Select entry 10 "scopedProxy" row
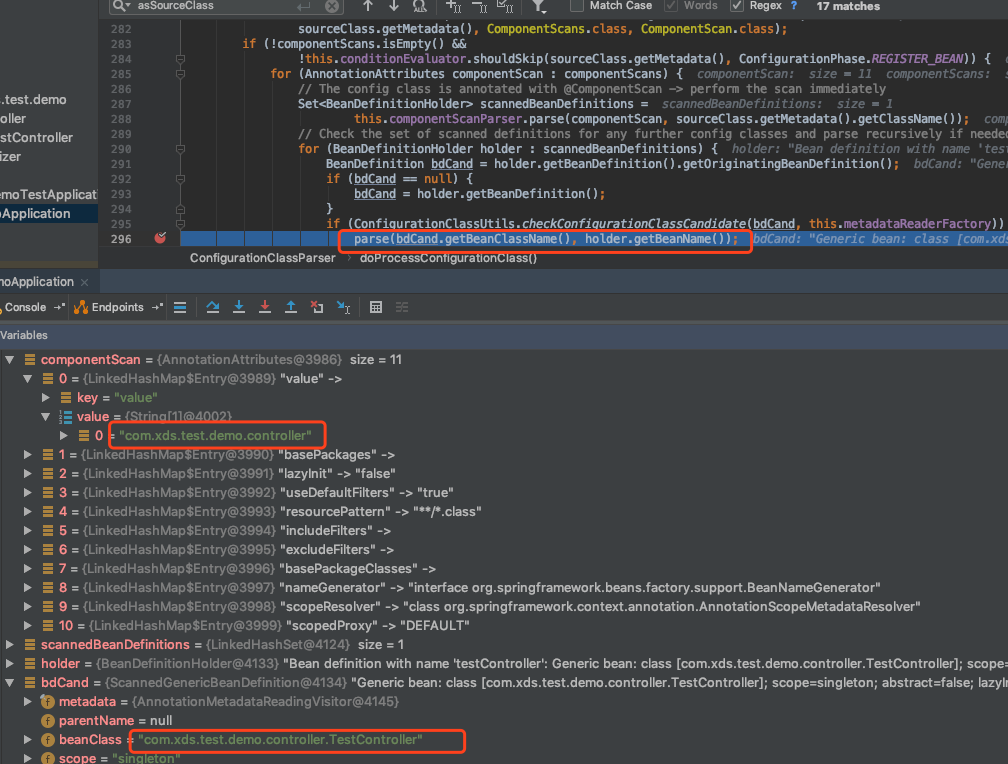This screenshot has width=1008, height=764. (504, 626)
